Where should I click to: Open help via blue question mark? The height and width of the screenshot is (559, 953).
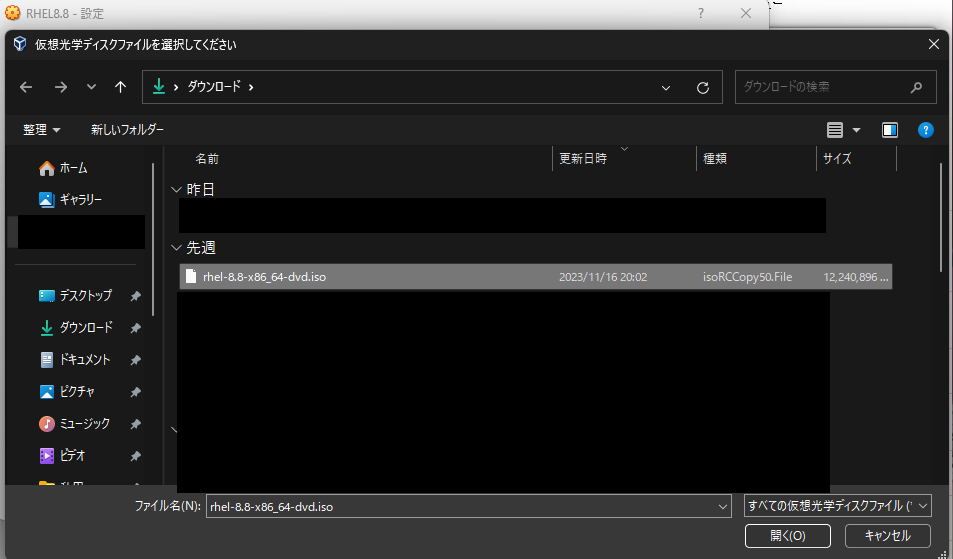click(926, 129)
